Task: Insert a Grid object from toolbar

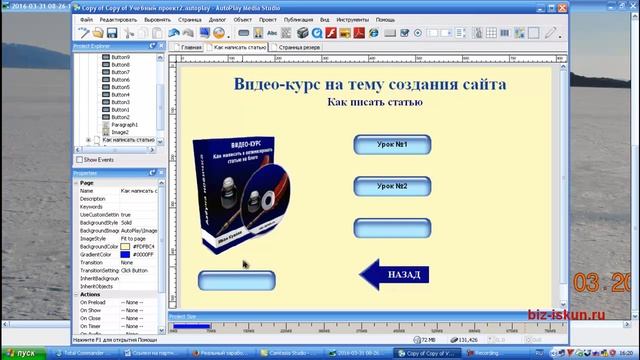Action: pos(491,33)
